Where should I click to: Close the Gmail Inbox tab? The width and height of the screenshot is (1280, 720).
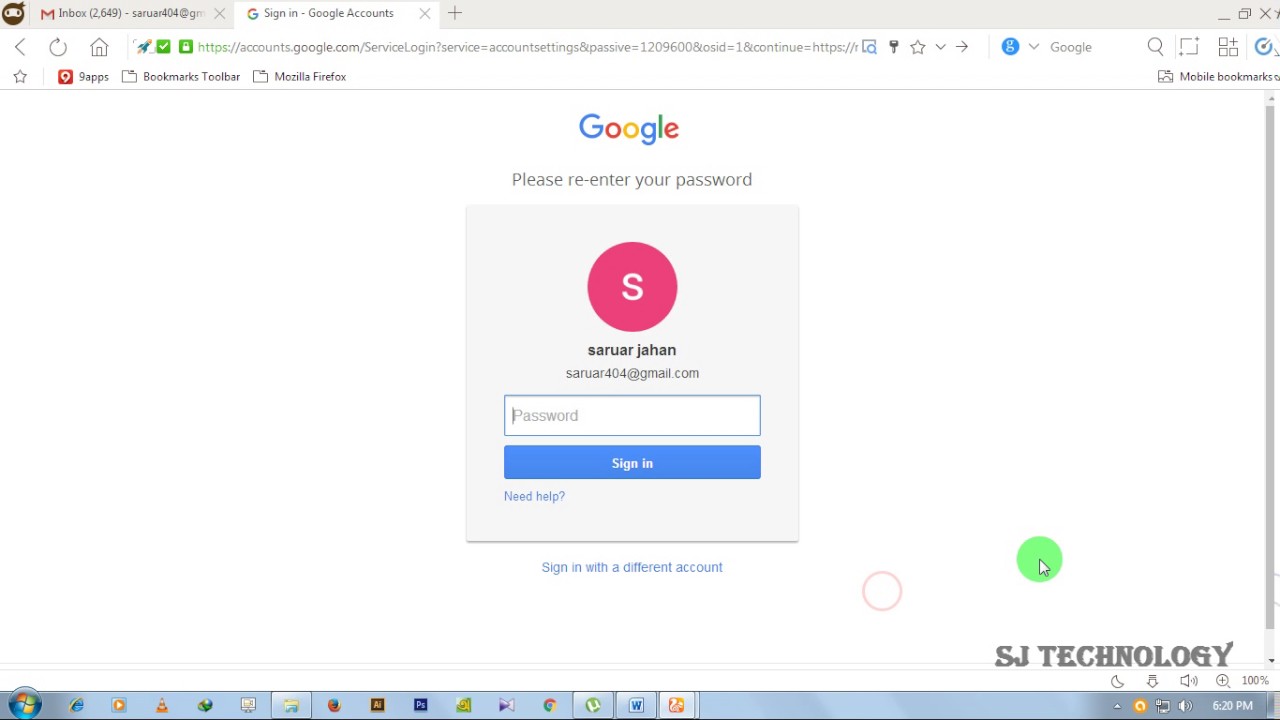pyautogui.click(x=220, y=14)
